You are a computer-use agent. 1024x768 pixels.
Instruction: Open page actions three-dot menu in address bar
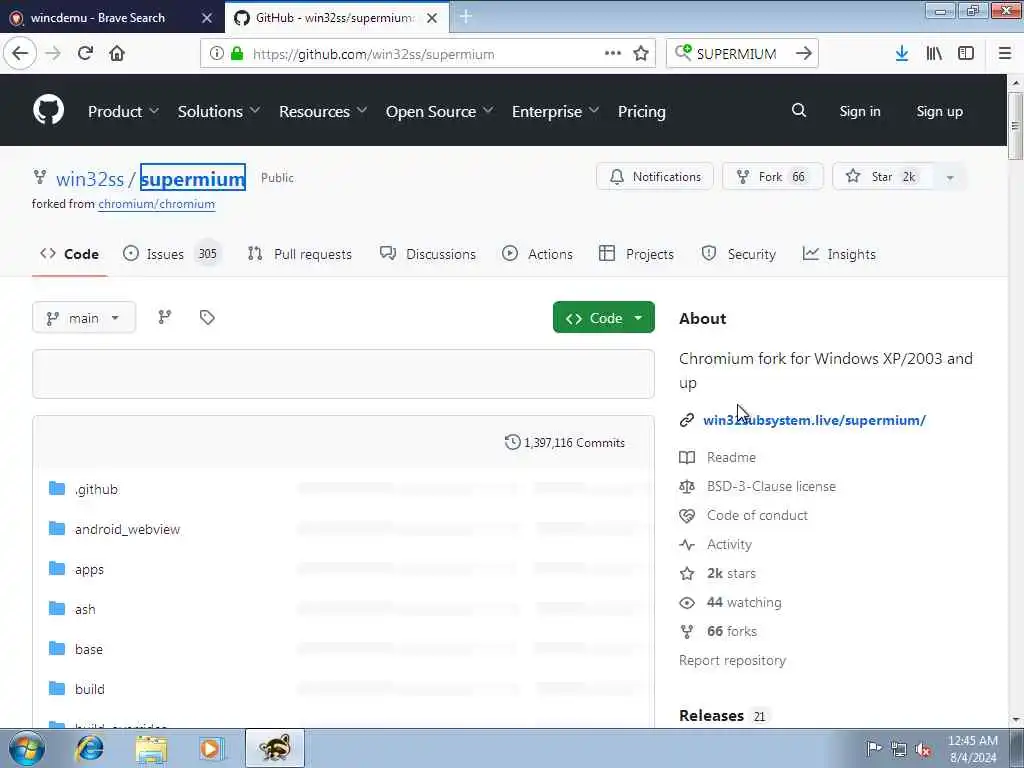(x=613, y=54)
